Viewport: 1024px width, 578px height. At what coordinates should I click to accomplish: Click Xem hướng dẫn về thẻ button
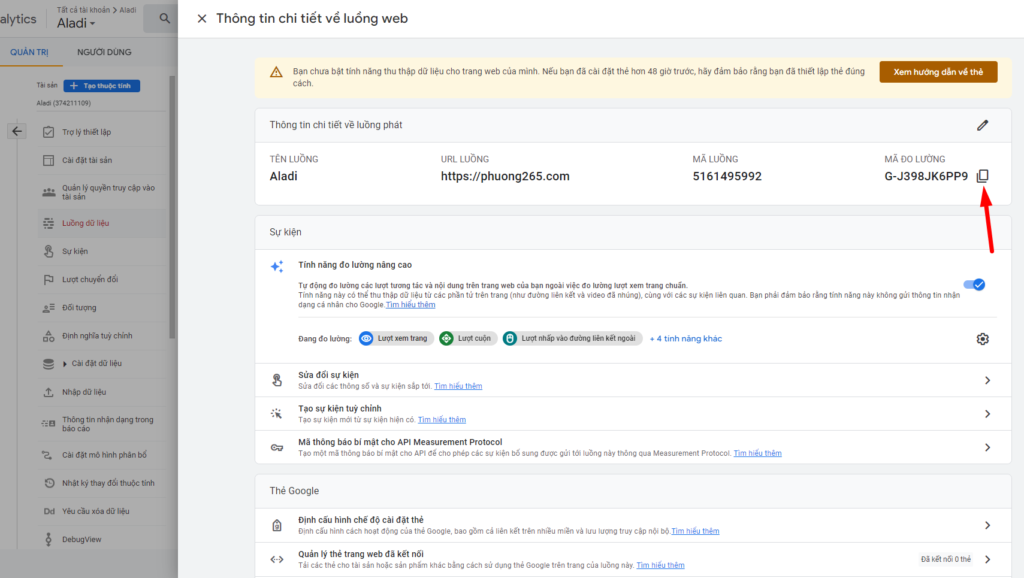(x=937, y=72)
